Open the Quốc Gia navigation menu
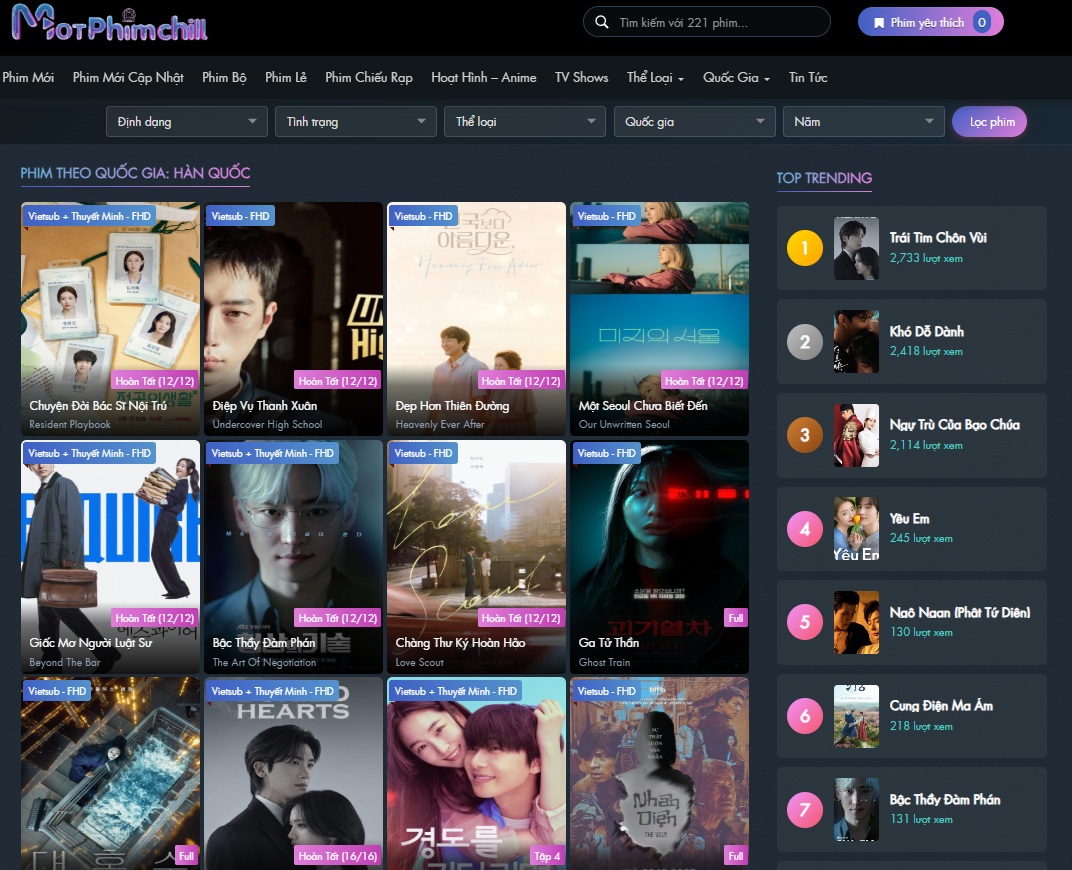This screenshot has width=1072, height=870. click(x=736, y=78)
